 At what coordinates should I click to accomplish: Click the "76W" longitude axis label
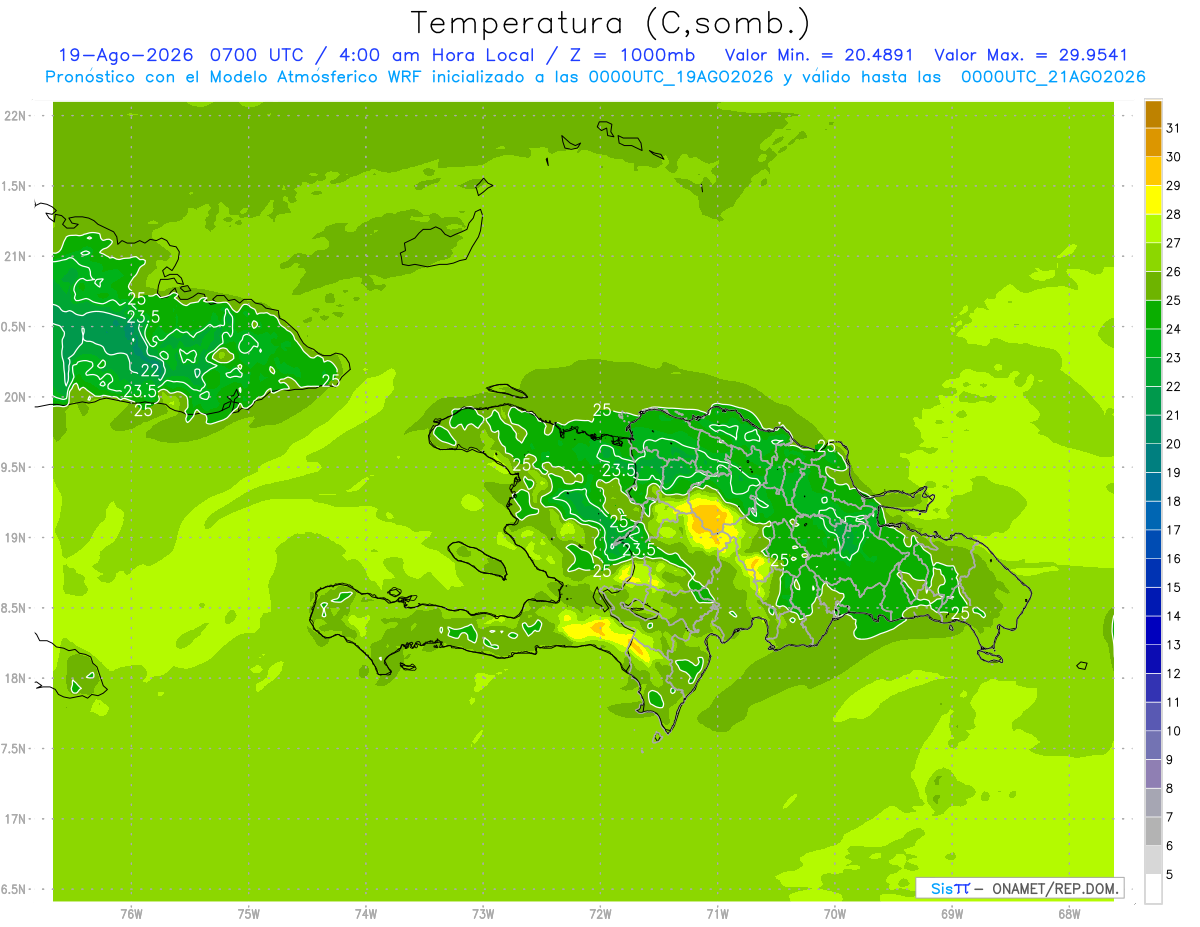coord(131,913)
